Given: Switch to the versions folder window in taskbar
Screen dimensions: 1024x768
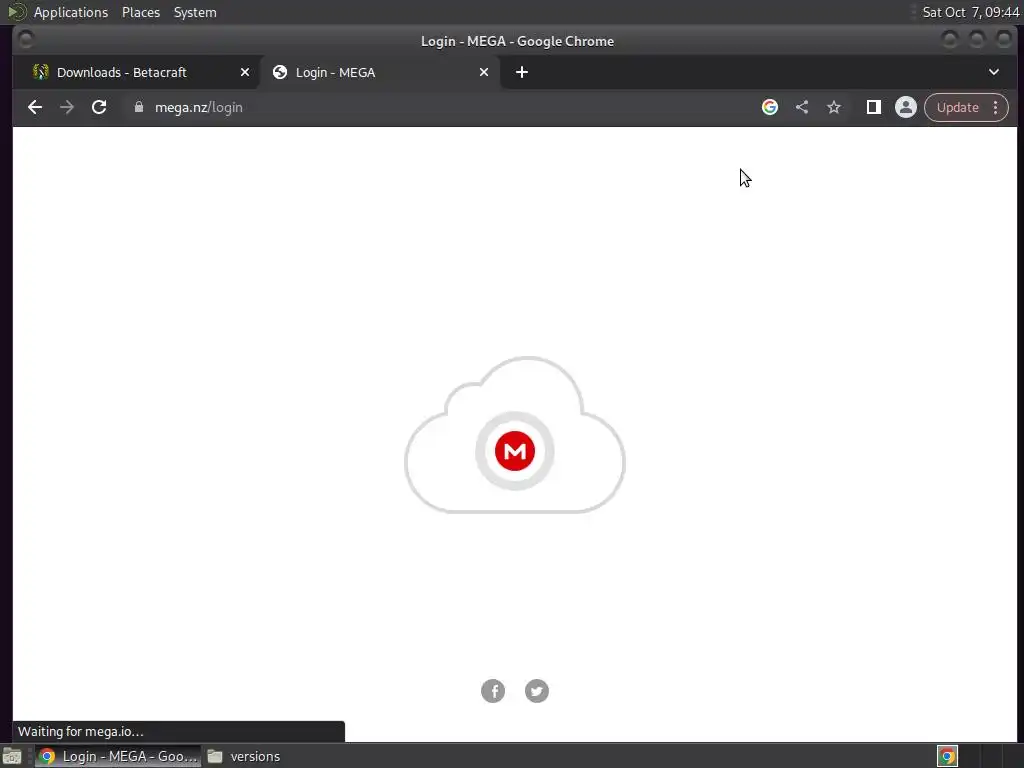Looking at the screenshot, I should point(244,756).
